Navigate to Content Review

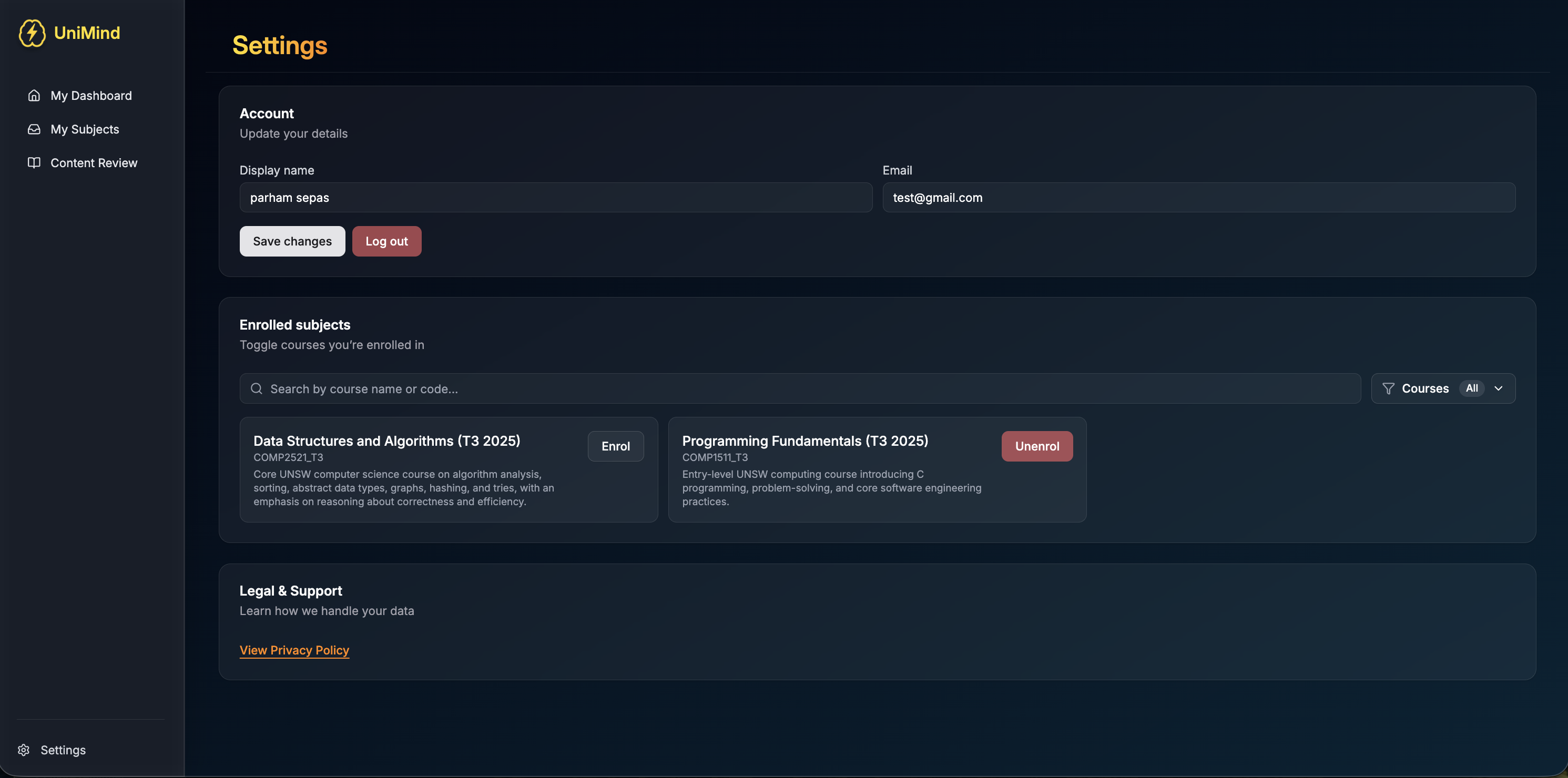[94, 162]
